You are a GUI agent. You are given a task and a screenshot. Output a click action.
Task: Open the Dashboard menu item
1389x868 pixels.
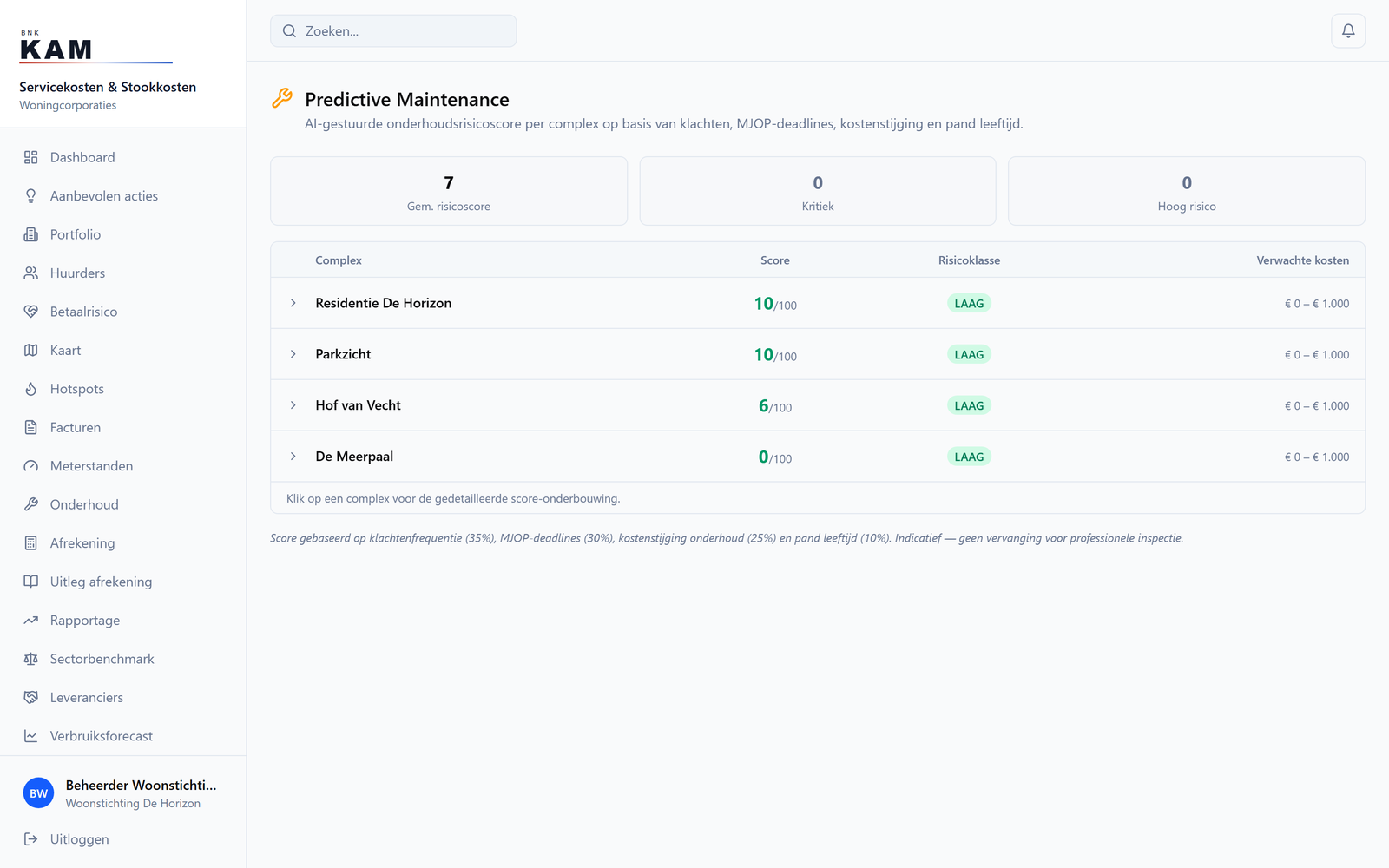pos(123,157)
